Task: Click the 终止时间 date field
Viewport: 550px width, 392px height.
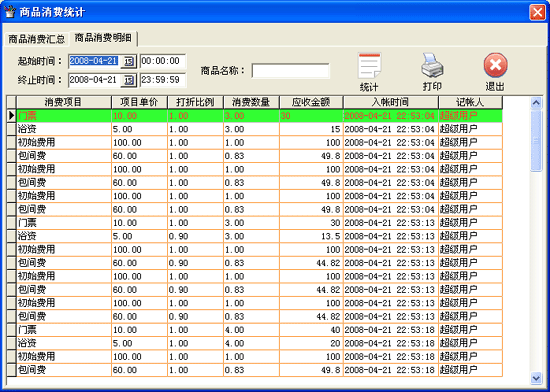Action: pyautogui.click(x=94, y=80)
